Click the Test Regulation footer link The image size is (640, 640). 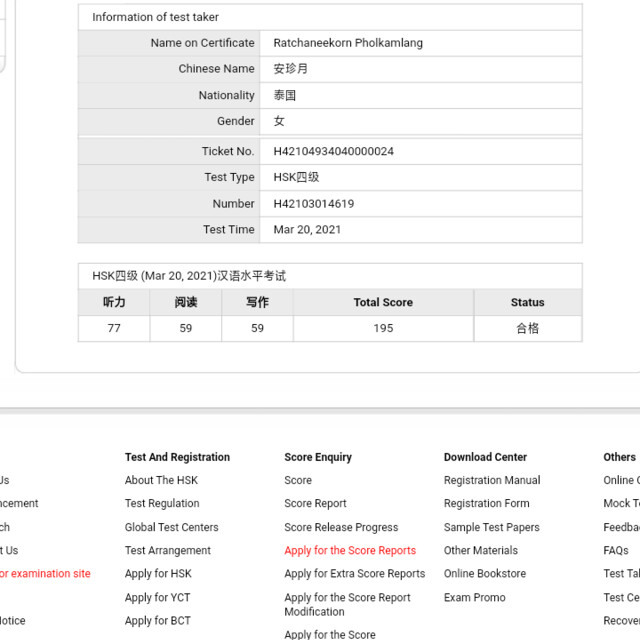pyautogui.click(x=162, y=504)
